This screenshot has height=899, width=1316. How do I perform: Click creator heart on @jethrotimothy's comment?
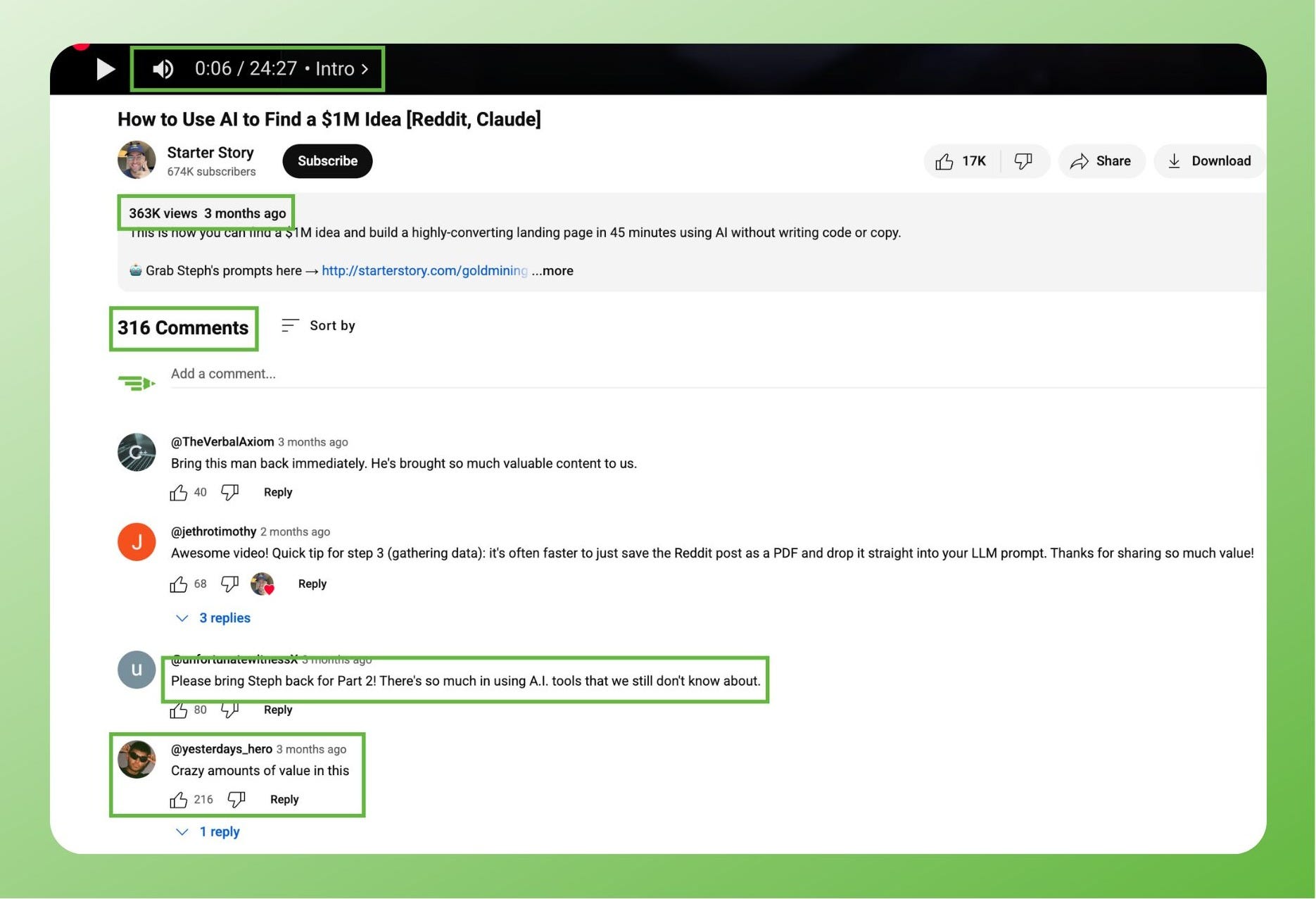[262, 584]
